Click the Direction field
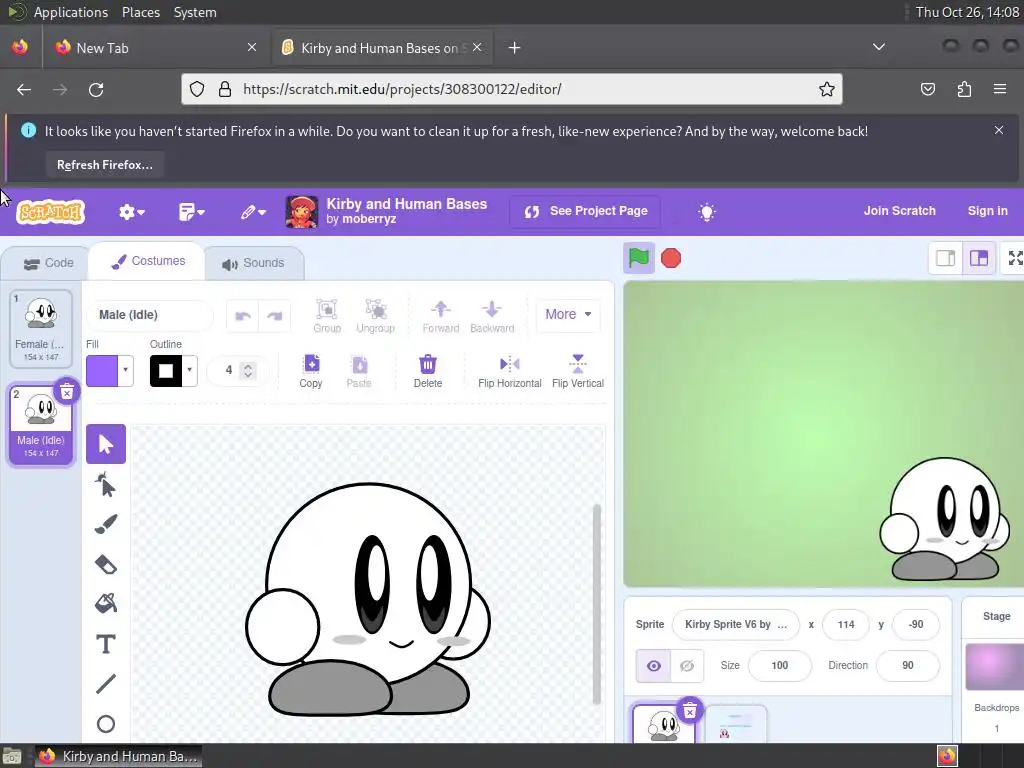Image resolution: width=1024 pixels, height=768 pixels. (907, 665)
